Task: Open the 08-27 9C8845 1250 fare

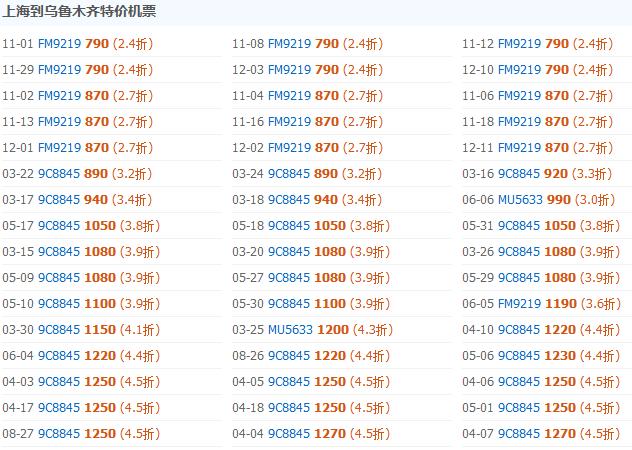Action: point(81,434)
